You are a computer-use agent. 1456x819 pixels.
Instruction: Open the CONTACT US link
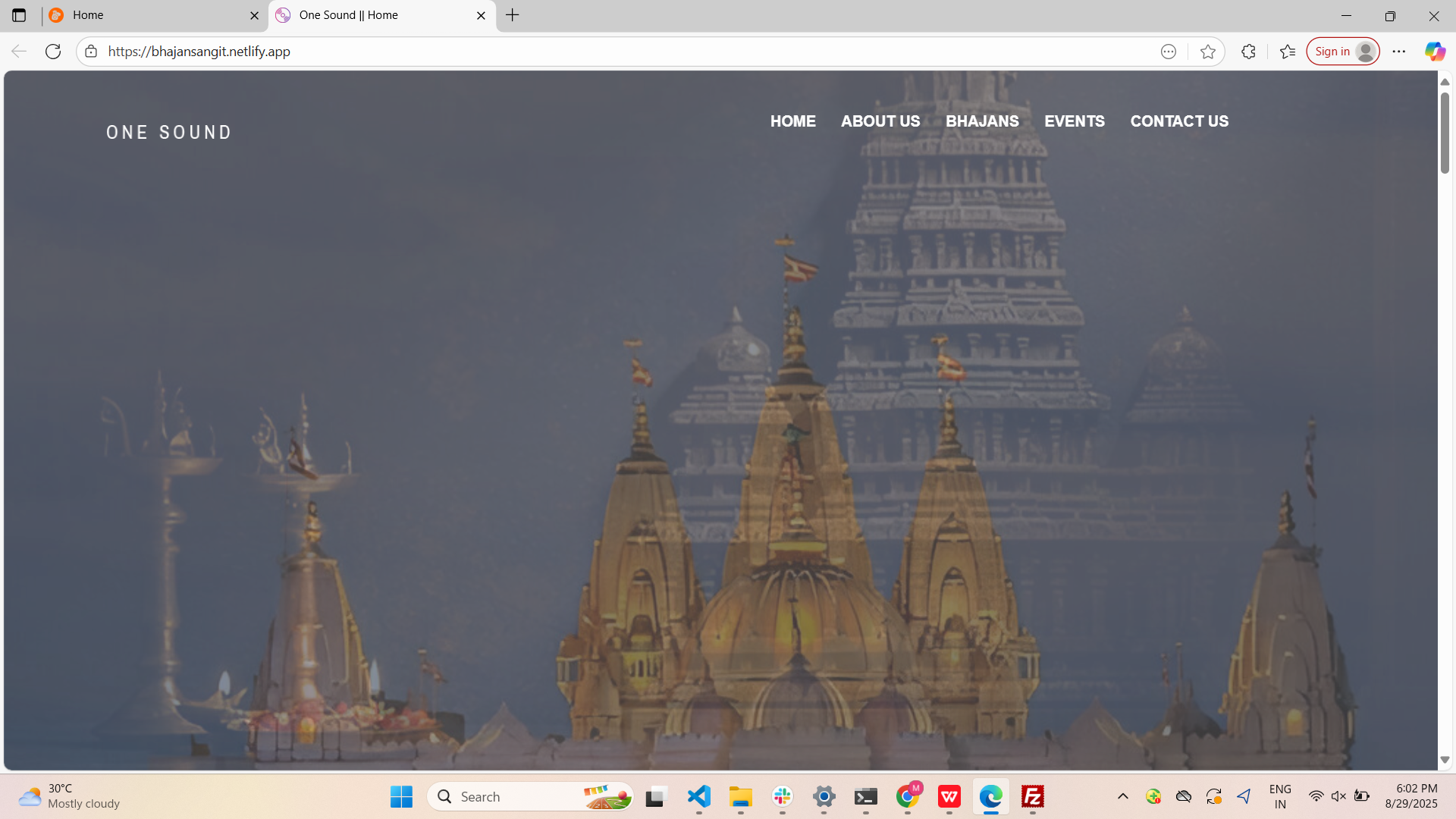[x=1179, y=121]
